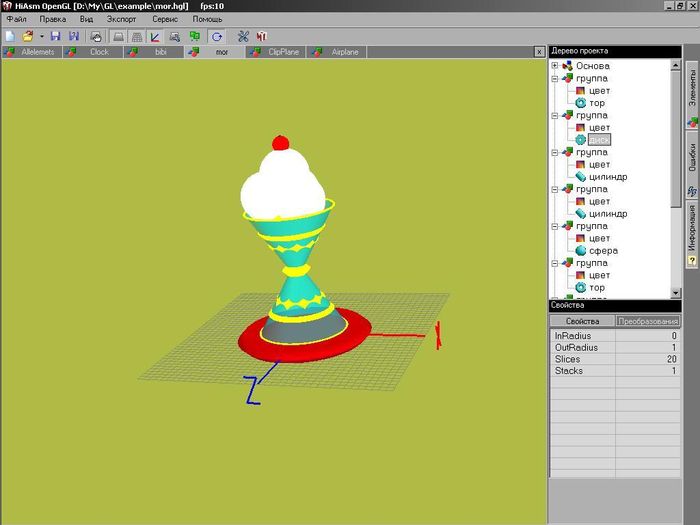This screenshot has height=525, width=700.
Task: Switch to the ClipPlane document tab
Action: (283, 52)
